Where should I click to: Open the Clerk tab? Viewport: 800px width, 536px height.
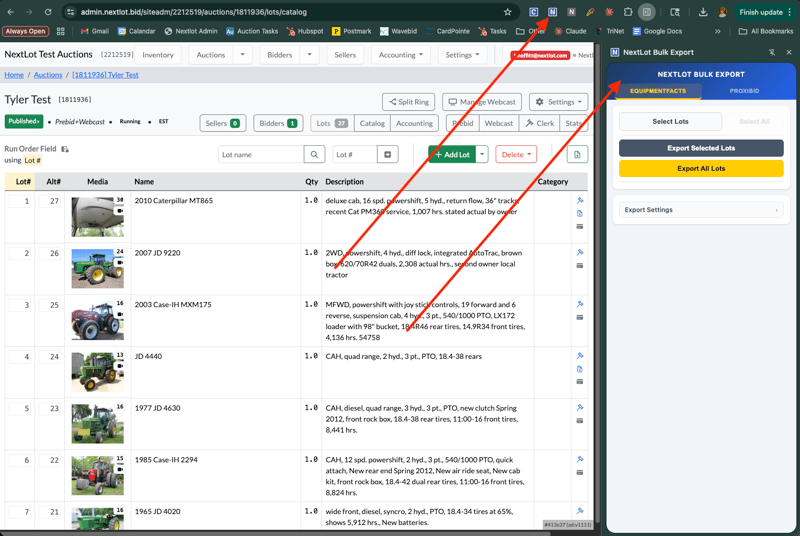[539, 123]
